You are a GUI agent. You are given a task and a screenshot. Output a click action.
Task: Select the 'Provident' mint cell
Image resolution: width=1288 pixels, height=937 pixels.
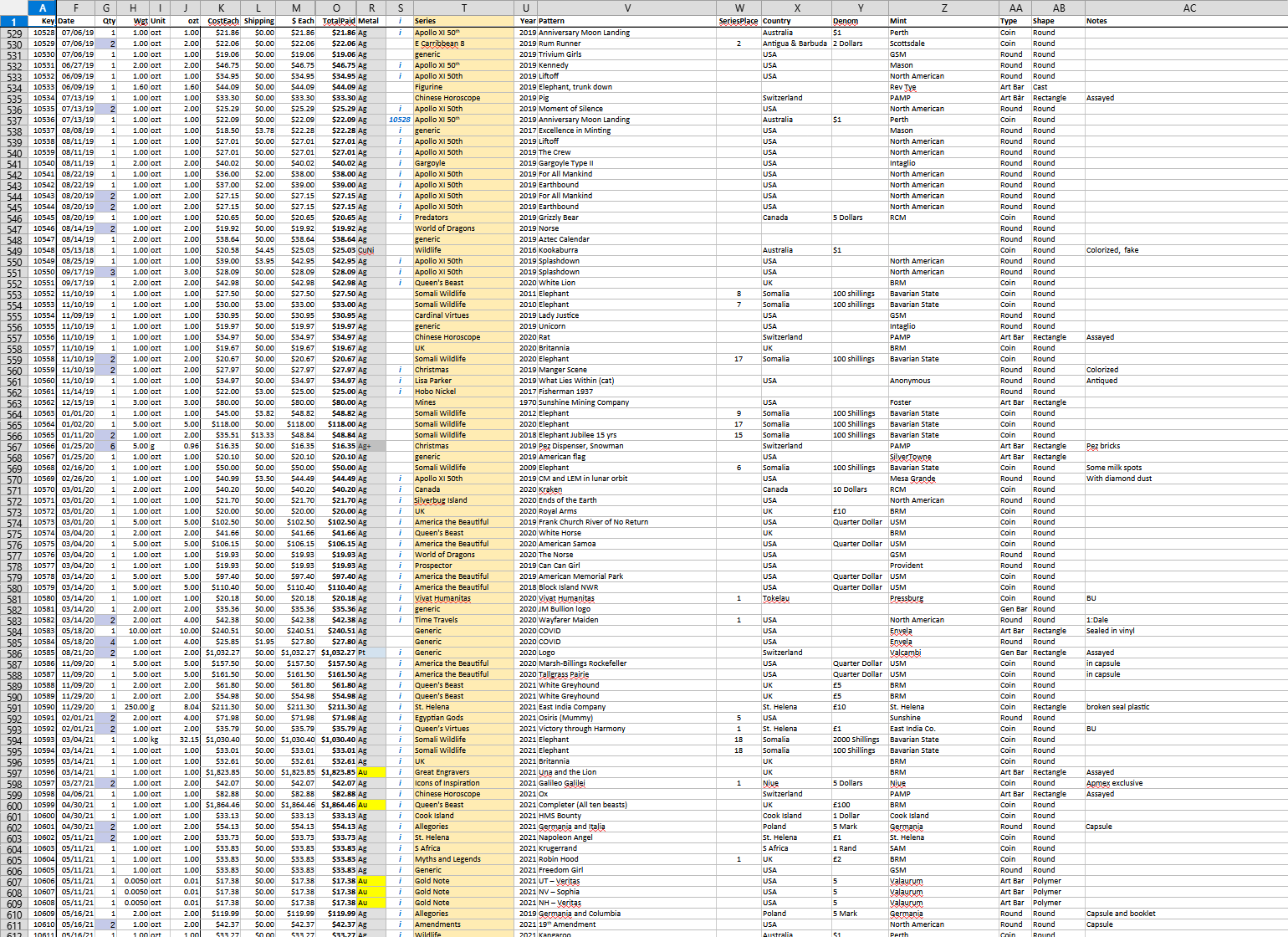tap(943, 566)
